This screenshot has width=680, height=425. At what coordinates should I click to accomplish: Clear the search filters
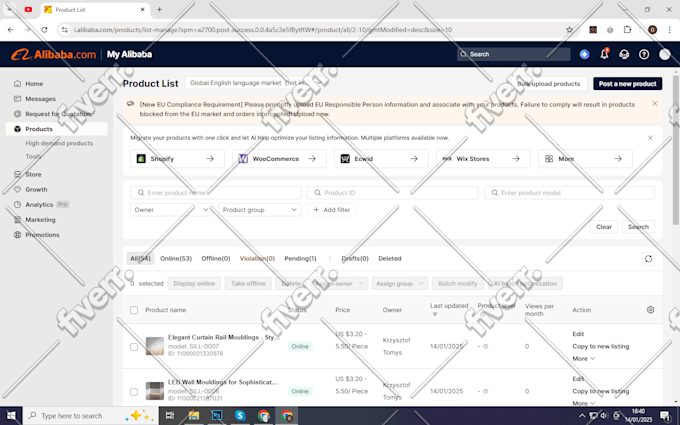(604, 227)
